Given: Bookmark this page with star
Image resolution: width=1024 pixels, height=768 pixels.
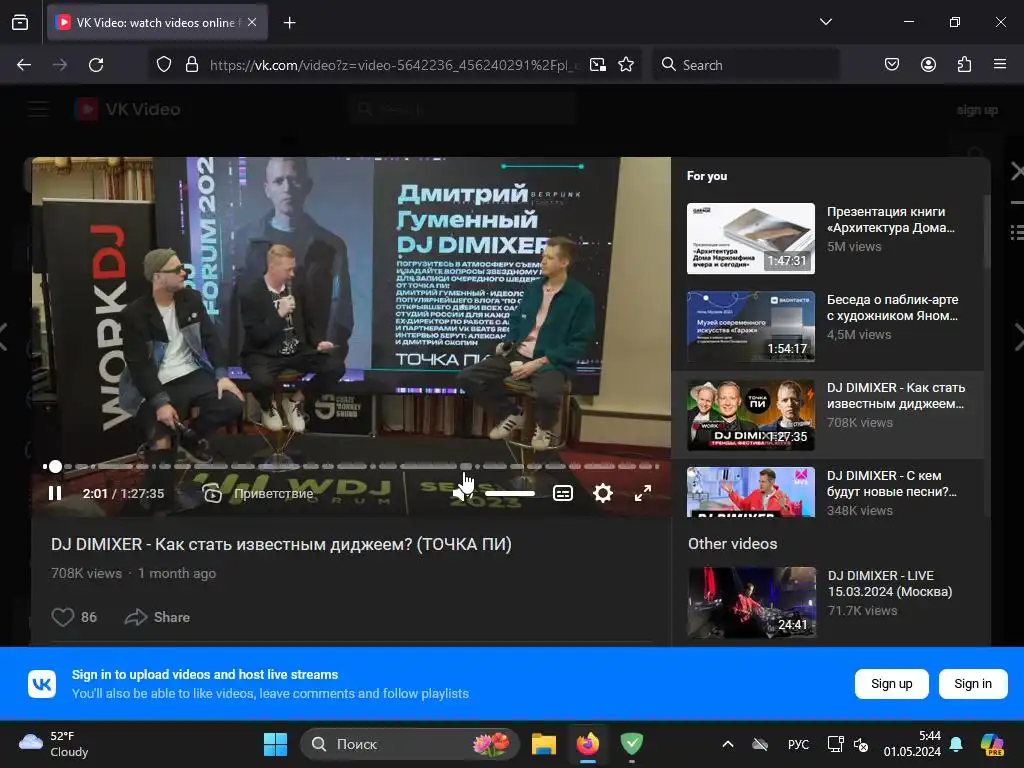Looking at the screenshot, I should click(626, 65).
